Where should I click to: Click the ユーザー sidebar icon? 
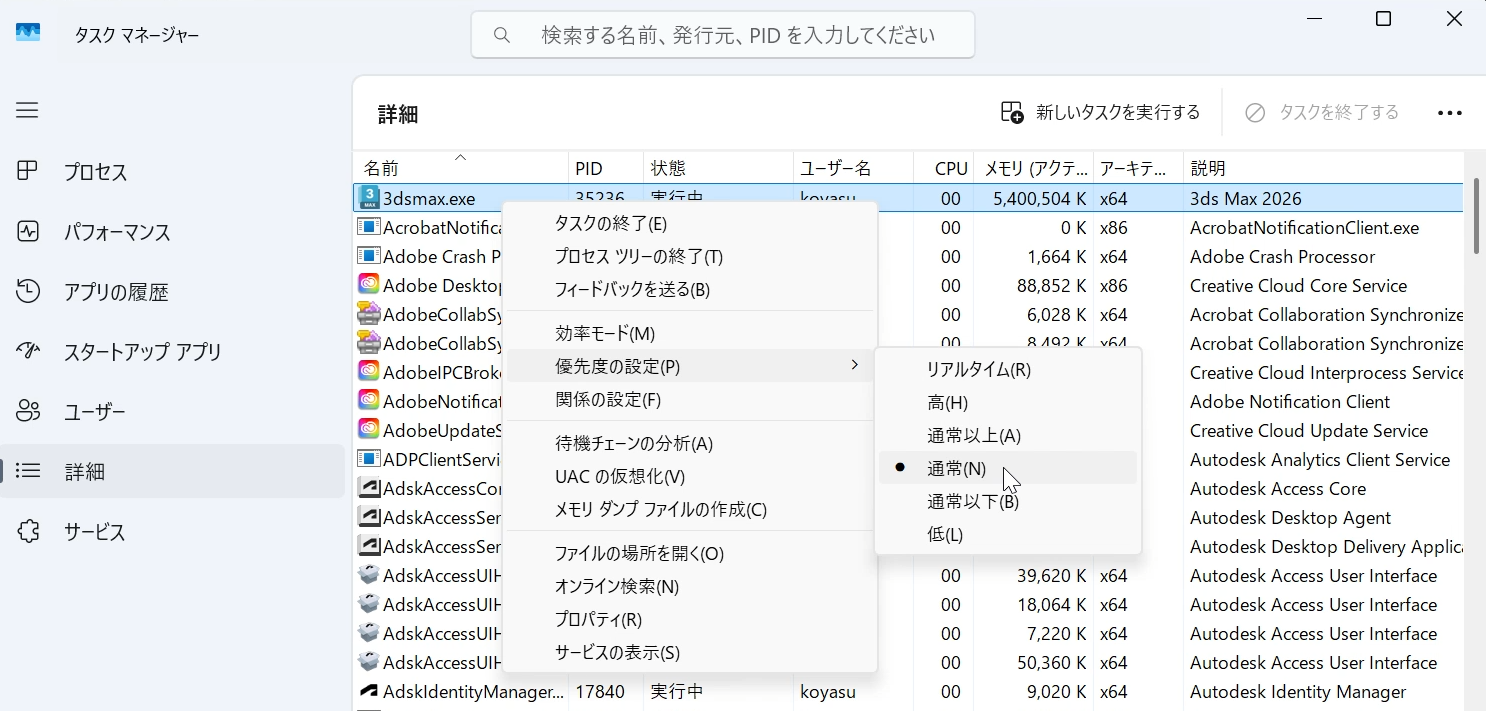point(28,411)
